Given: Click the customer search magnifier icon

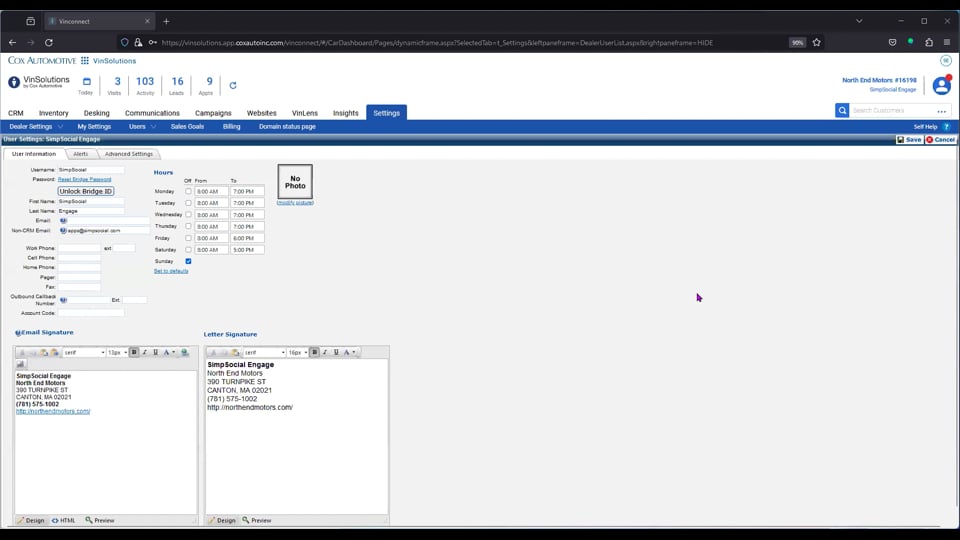Looking at the screenshot, I should (842, 110).
